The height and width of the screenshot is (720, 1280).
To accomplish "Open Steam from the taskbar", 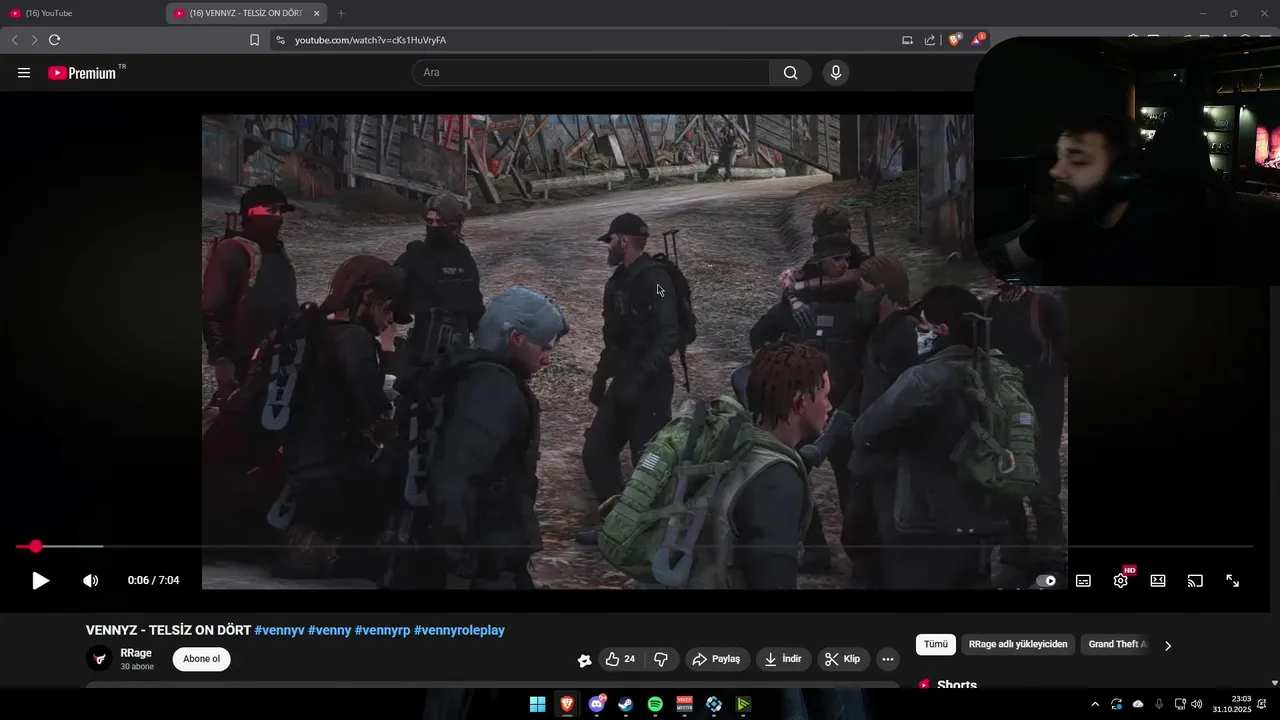I will pos(626,704).
